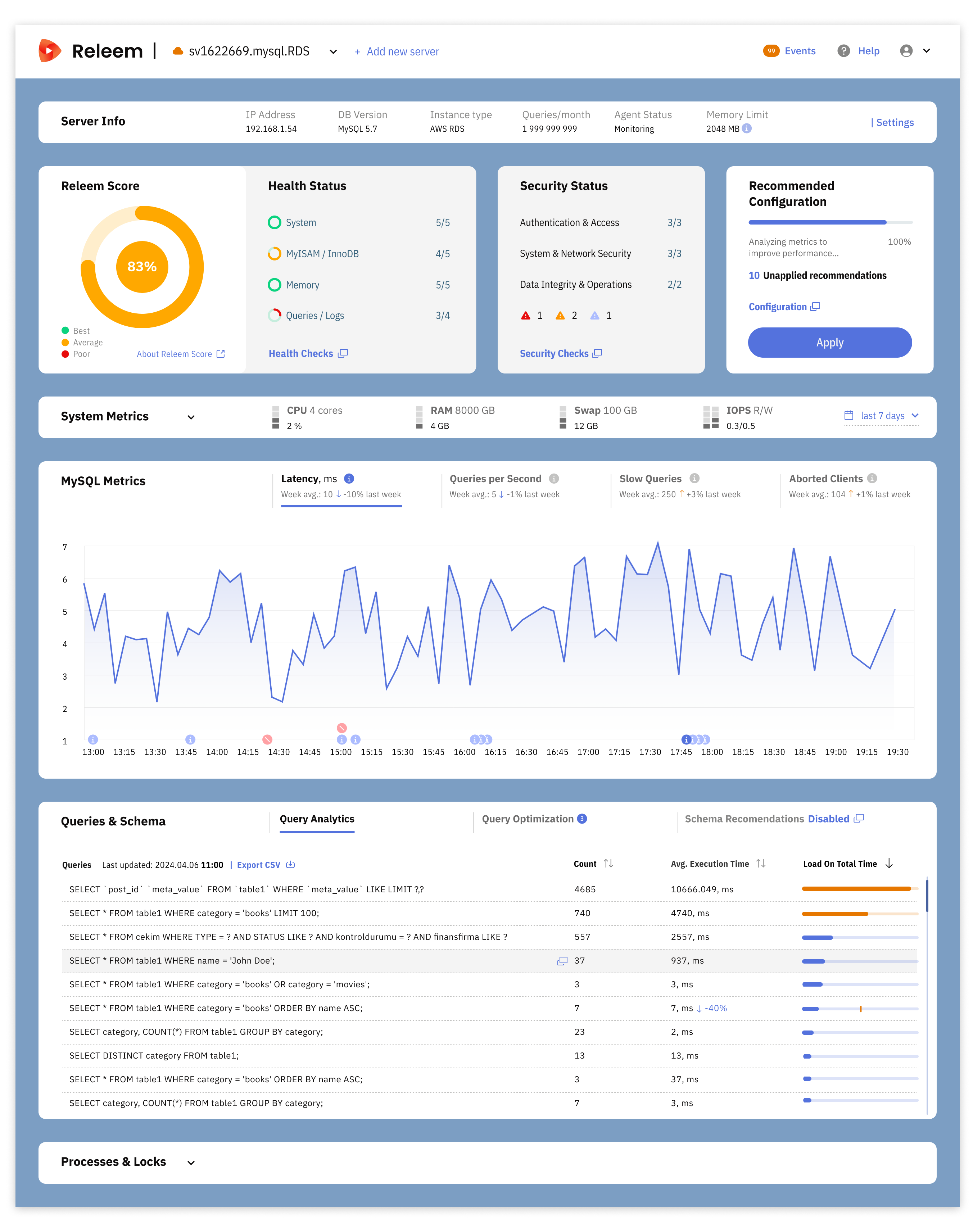Open the Recommended Configuration external link icon
This screenshot has width=973, height=1232.
[815, 307]
